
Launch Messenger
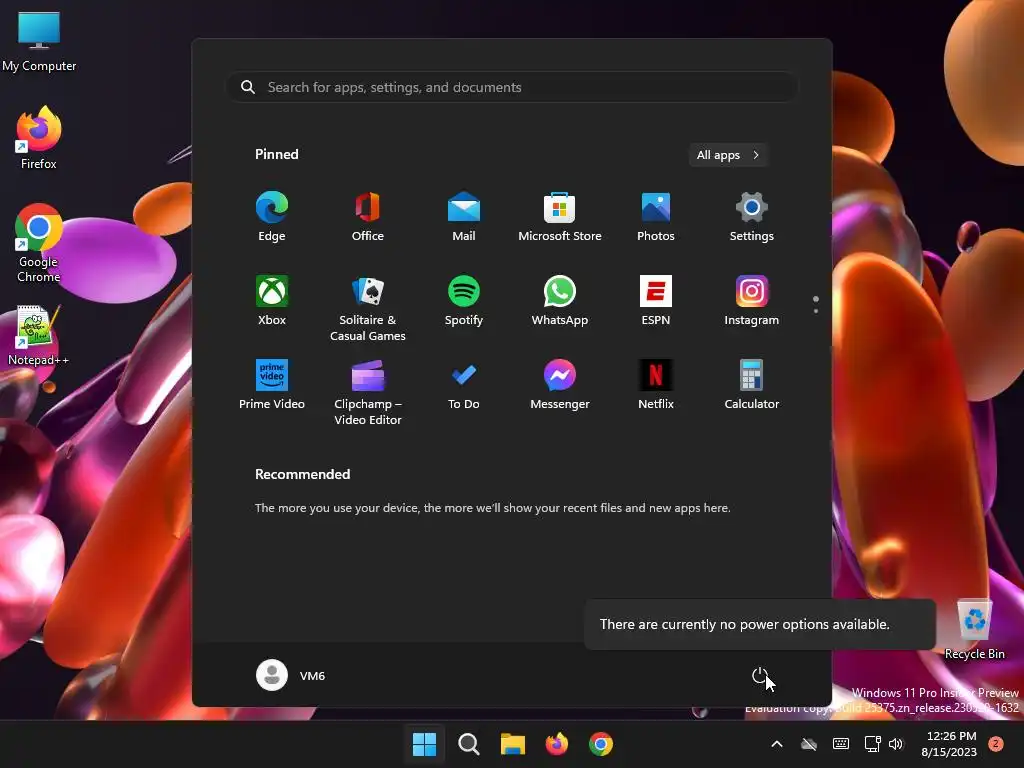point(560,385)
